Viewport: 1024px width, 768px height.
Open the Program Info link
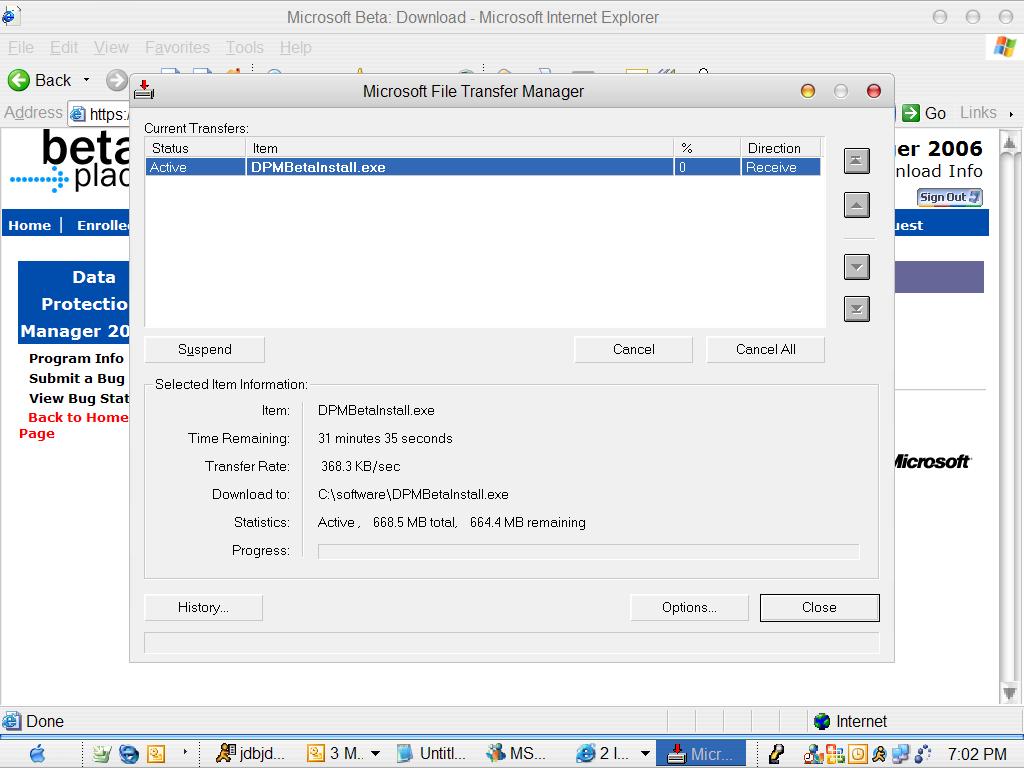tap(76, 359)
